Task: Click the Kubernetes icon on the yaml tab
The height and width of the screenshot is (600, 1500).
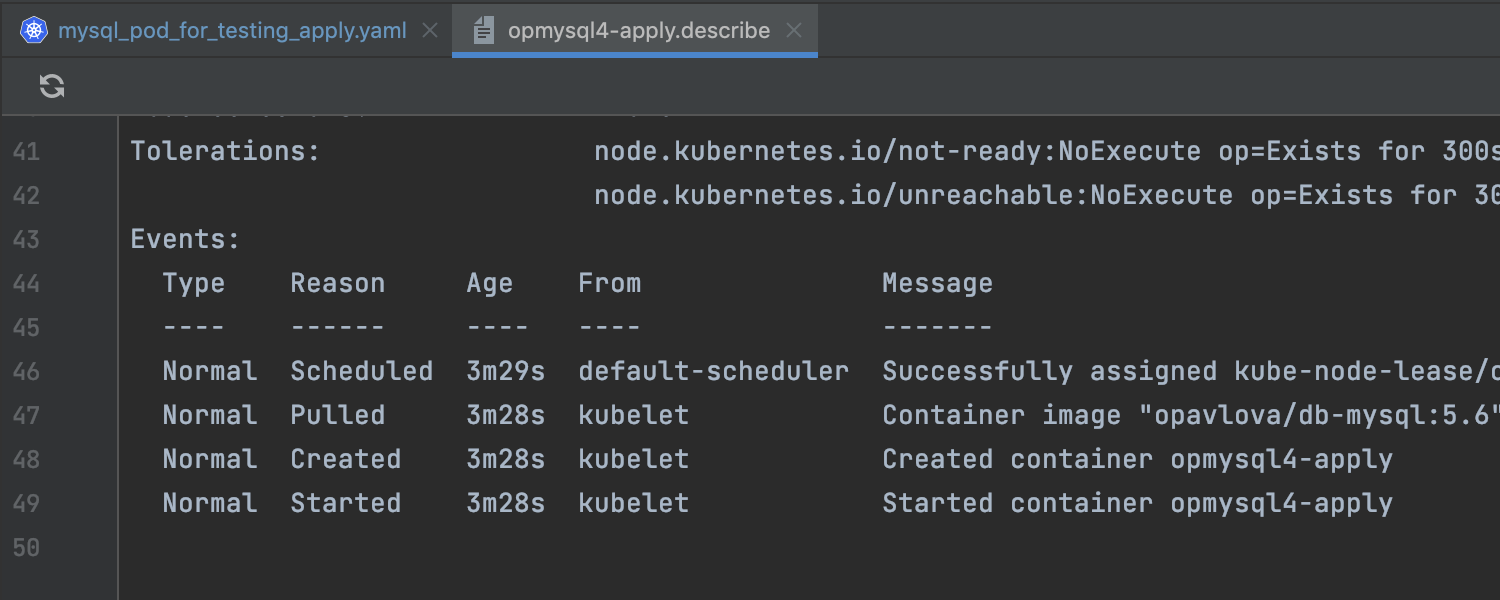Action: pyautogui.click(x=35, y=31)
